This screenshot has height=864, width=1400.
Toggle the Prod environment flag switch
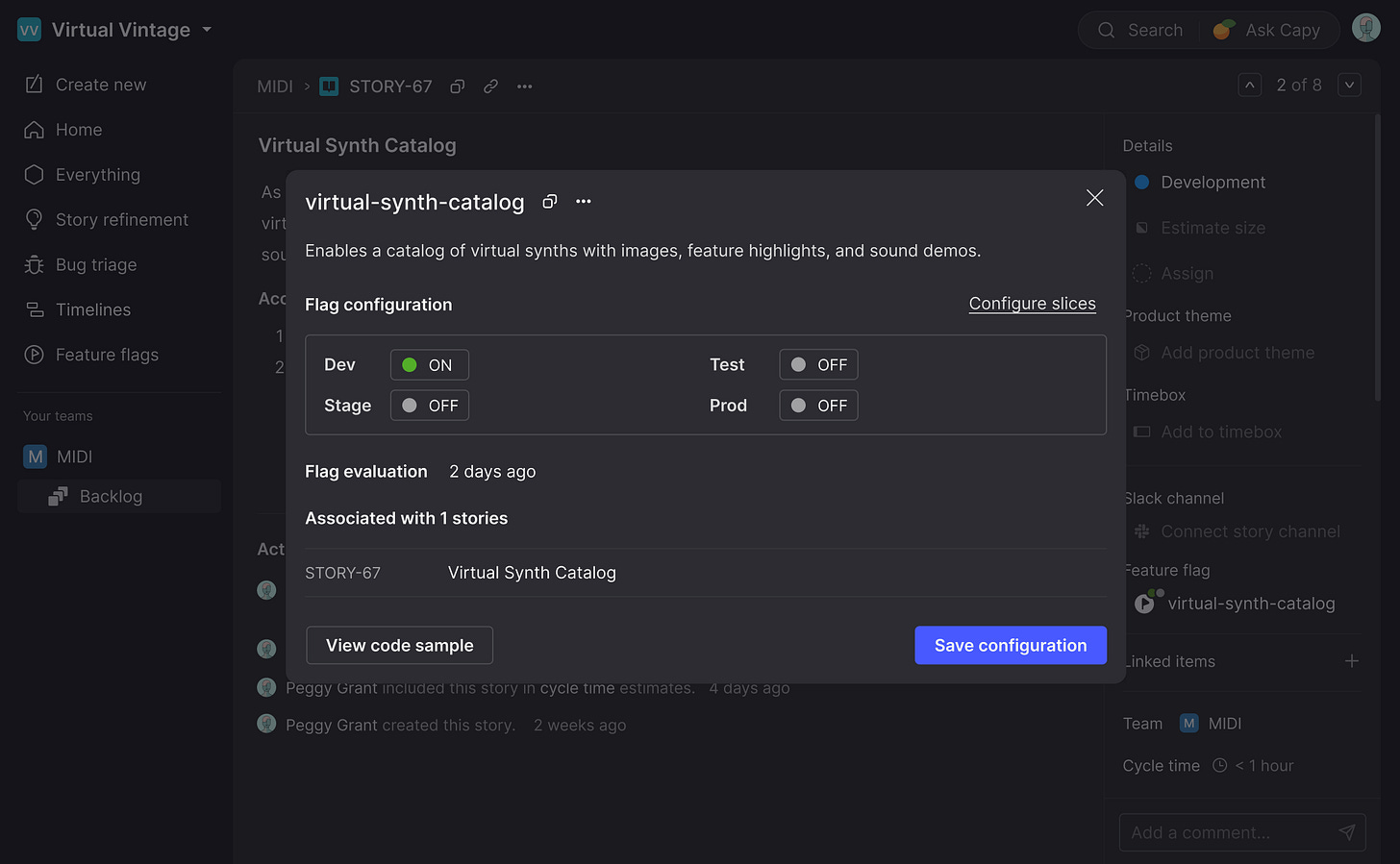[818, 406]
